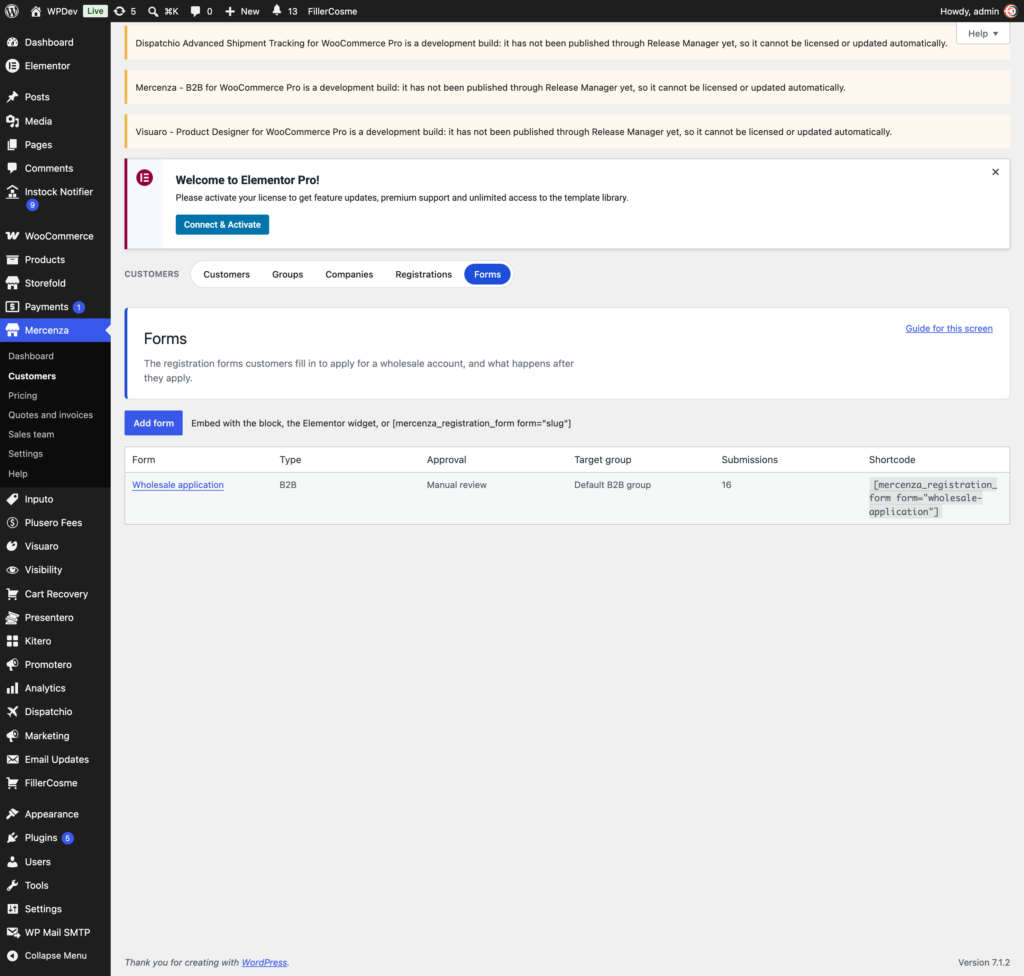Click the Default B2B group cell

tap(612, 485)
